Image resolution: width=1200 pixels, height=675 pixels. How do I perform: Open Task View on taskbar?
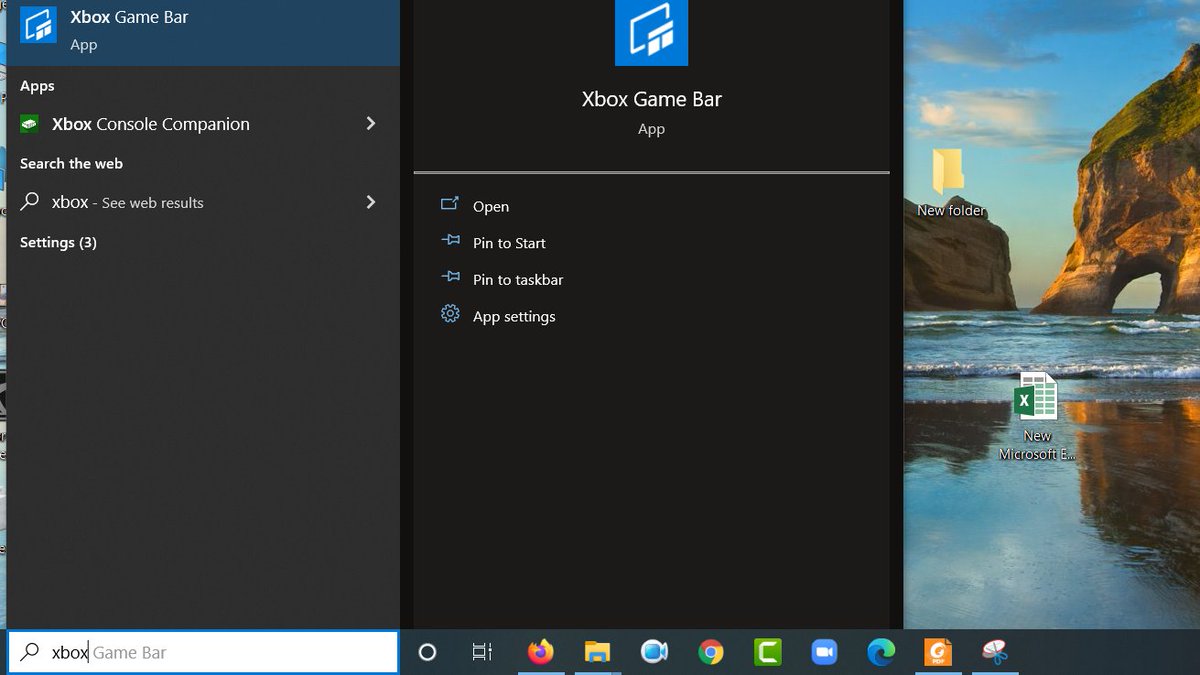click(x=482, y=652)
